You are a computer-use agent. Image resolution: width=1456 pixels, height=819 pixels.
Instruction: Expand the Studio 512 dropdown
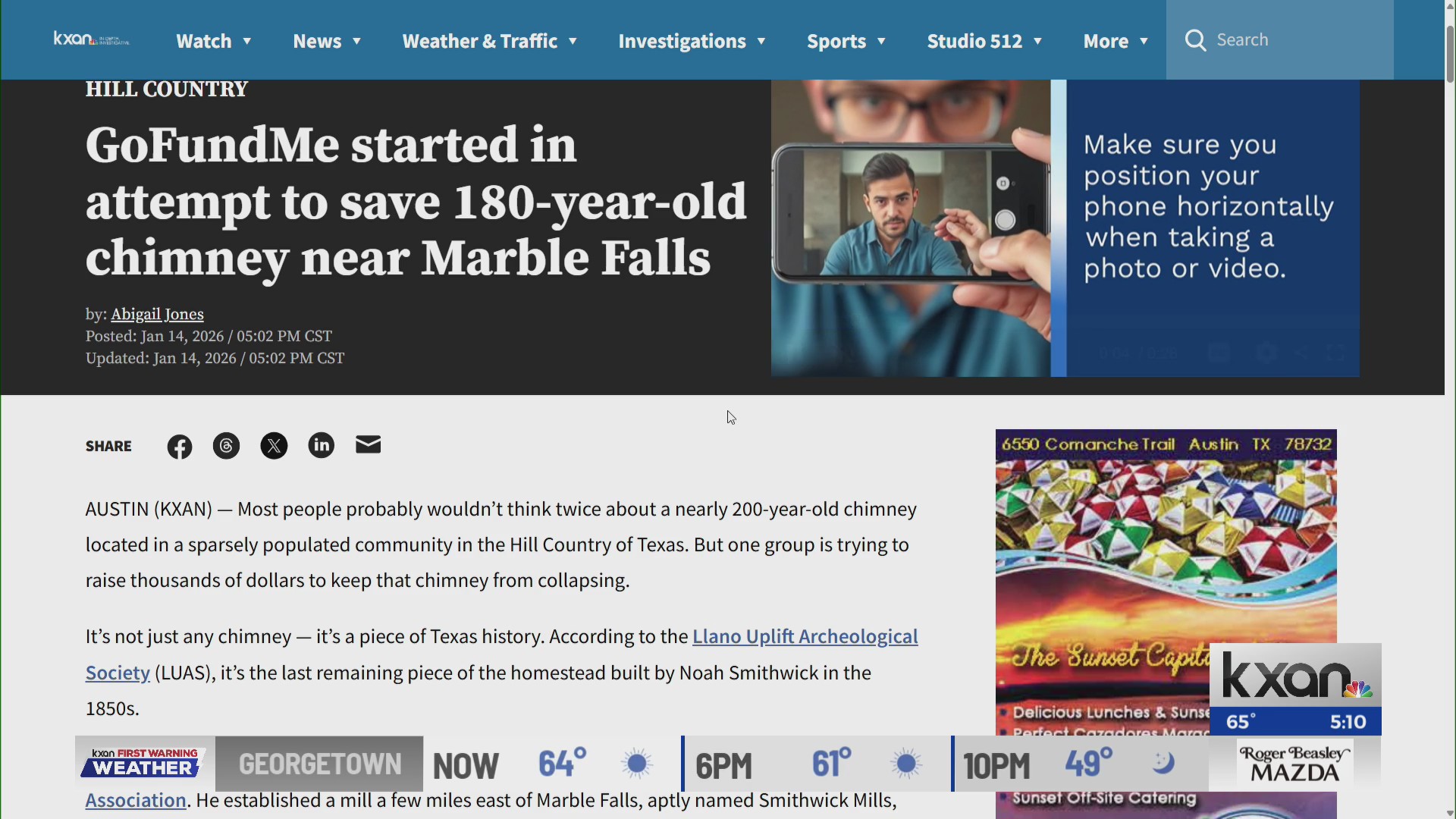(984, 41)
